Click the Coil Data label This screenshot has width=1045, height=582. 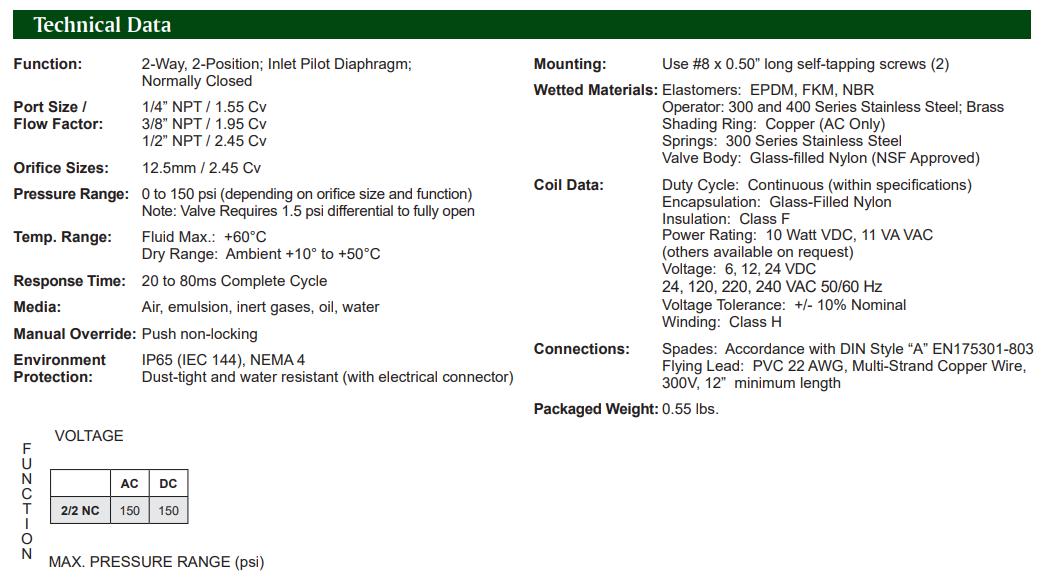(x=569, y=185)
